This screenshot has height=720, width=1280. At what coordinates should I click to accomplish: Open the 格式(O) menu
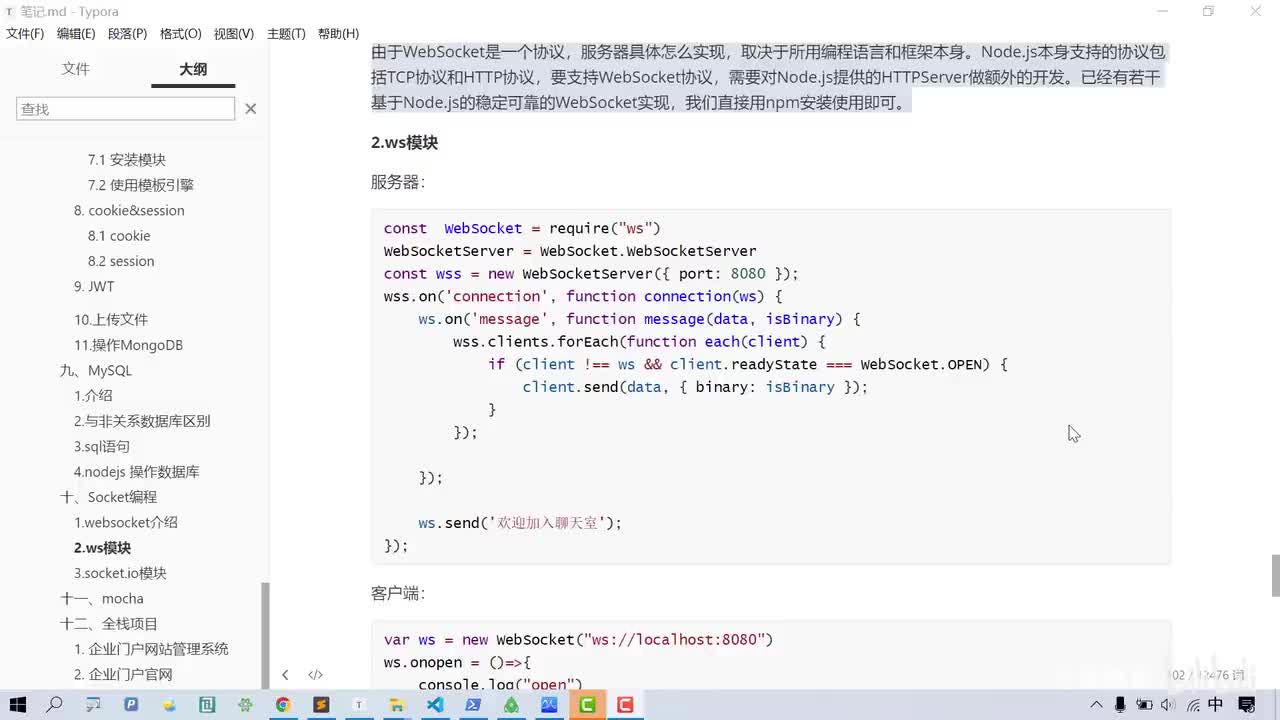[181, 34]
